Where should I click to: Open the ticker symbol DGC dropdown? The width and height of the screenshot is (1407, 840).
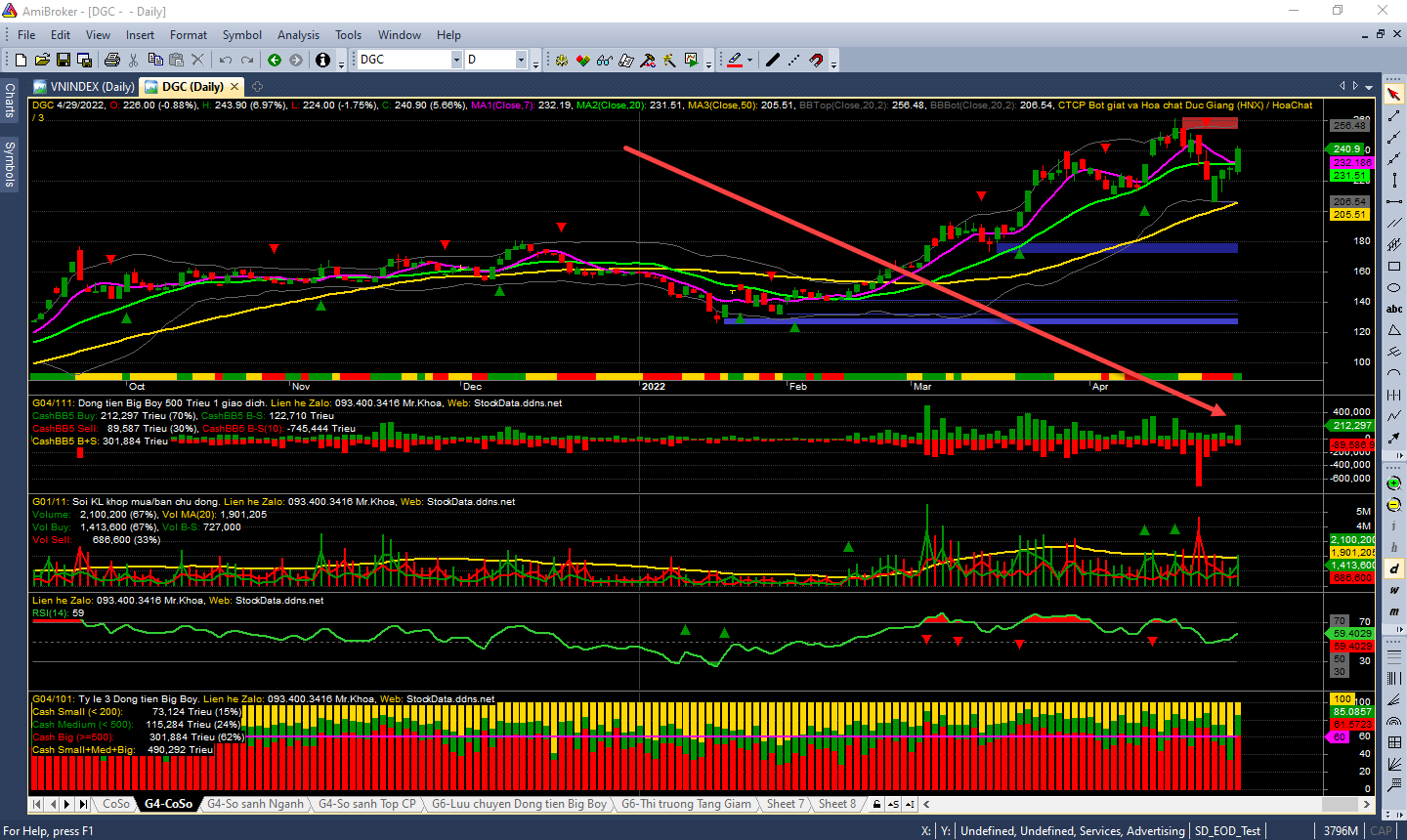456,60
